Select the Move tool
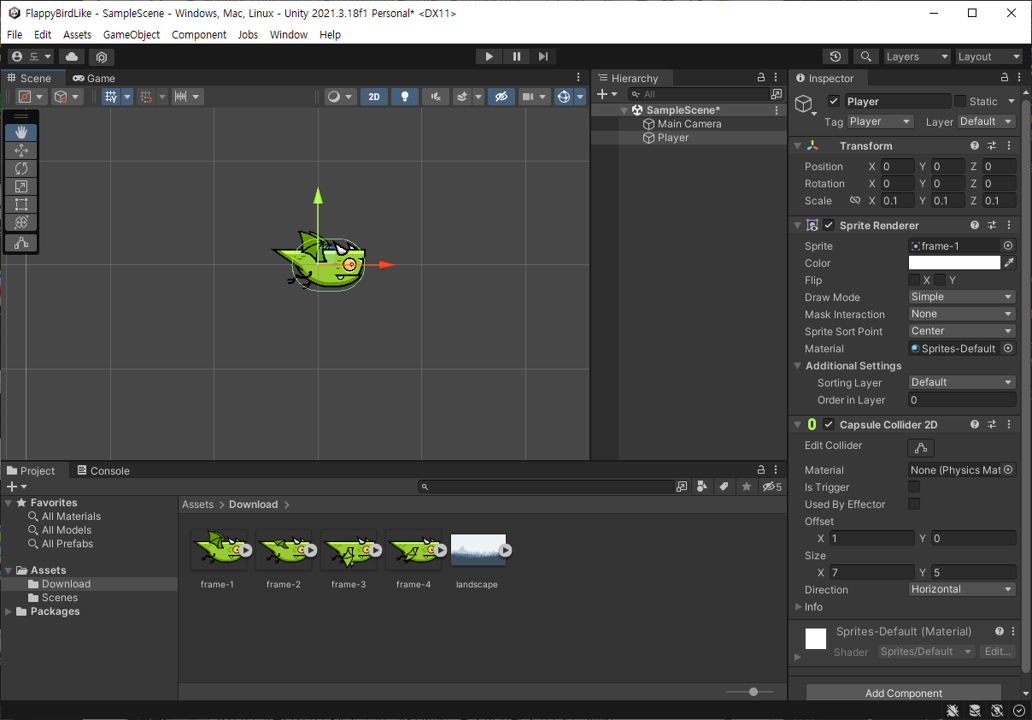The image size is (1032, 720). 21,151
